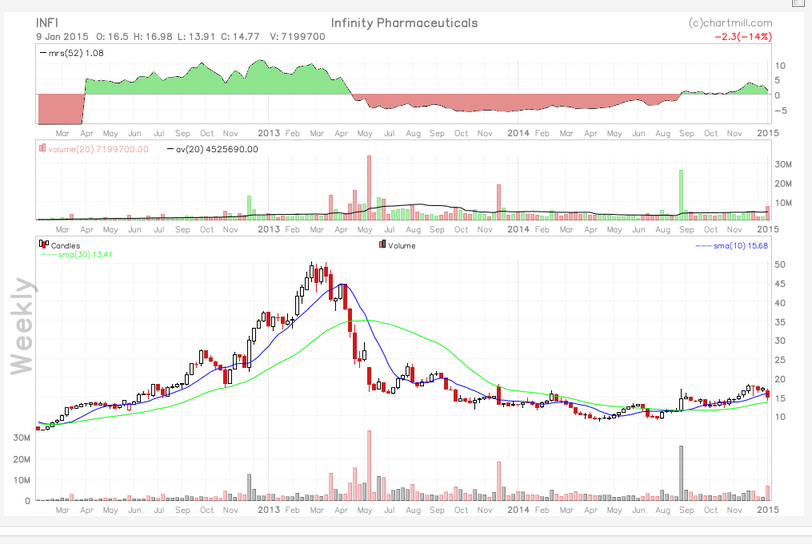Select the H: 16.98 high value
This screenshot has width=812, height=544.
click(x=153, y=37)
